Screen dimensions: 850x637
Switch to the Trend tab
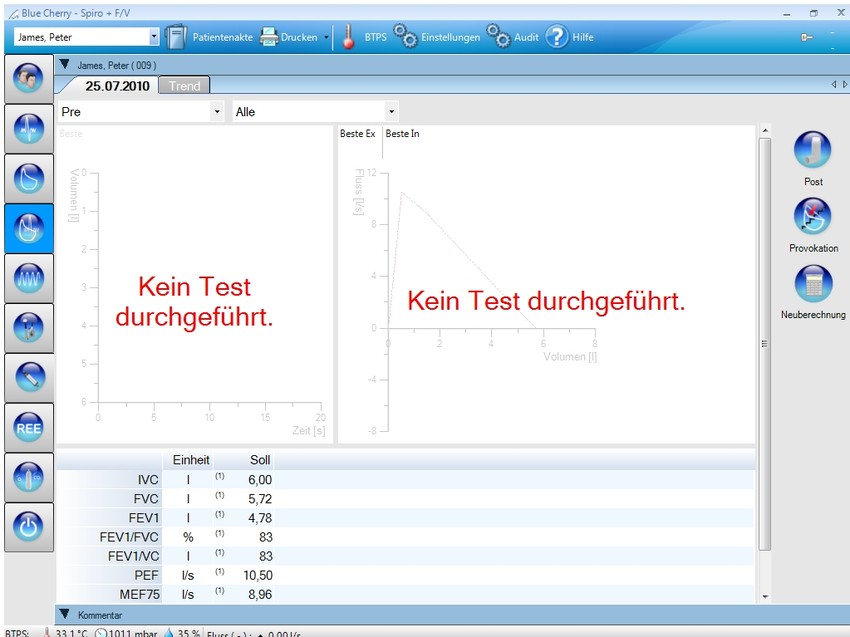coord(184,86)
